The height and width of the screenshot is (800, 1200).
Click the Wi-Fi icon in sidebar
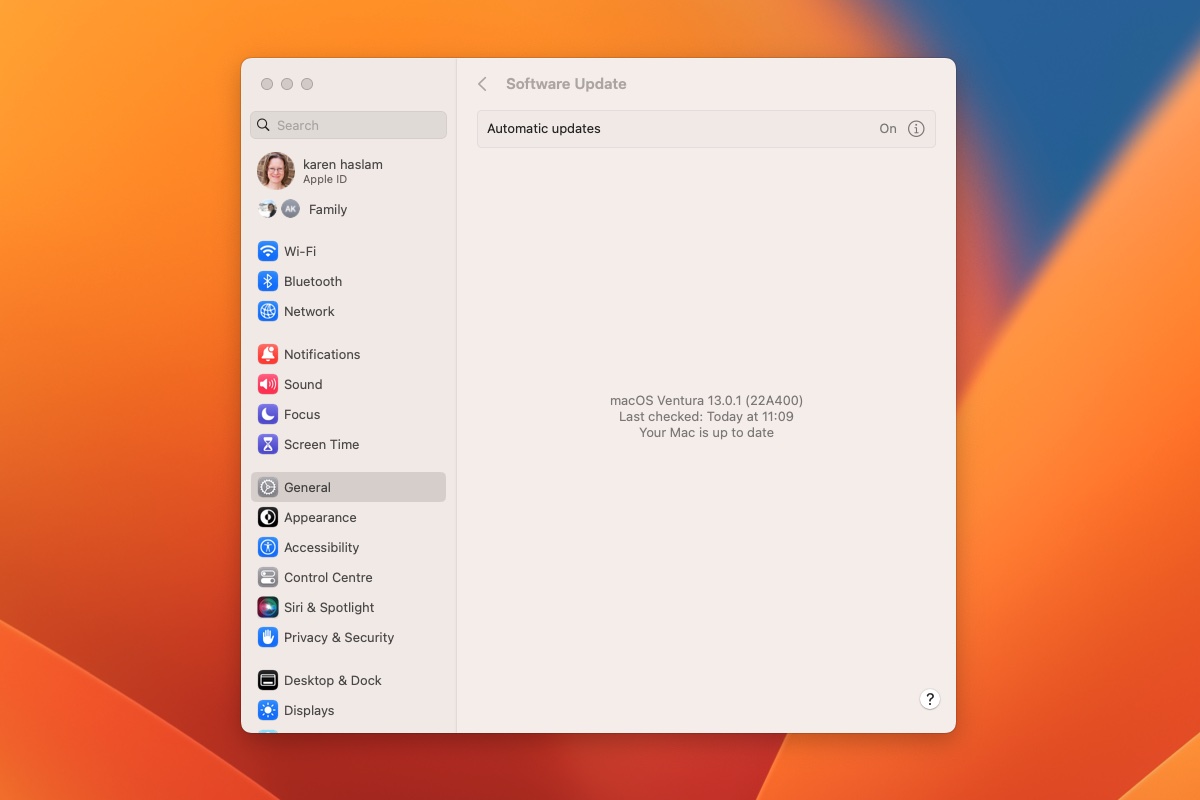tap(267, 251)
